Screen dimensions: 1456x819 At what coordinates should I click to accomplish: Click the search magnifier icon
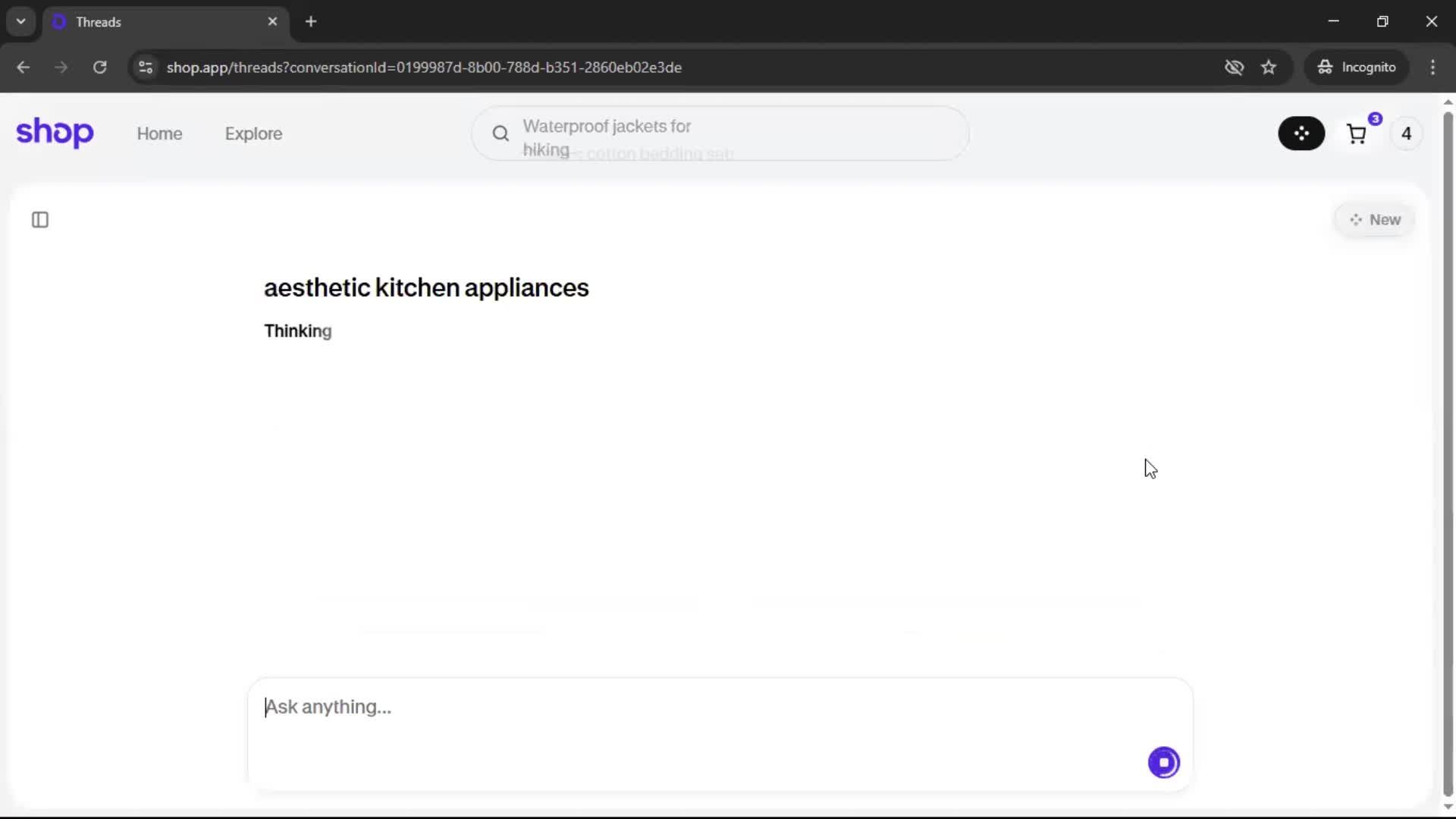click(500, 134)
